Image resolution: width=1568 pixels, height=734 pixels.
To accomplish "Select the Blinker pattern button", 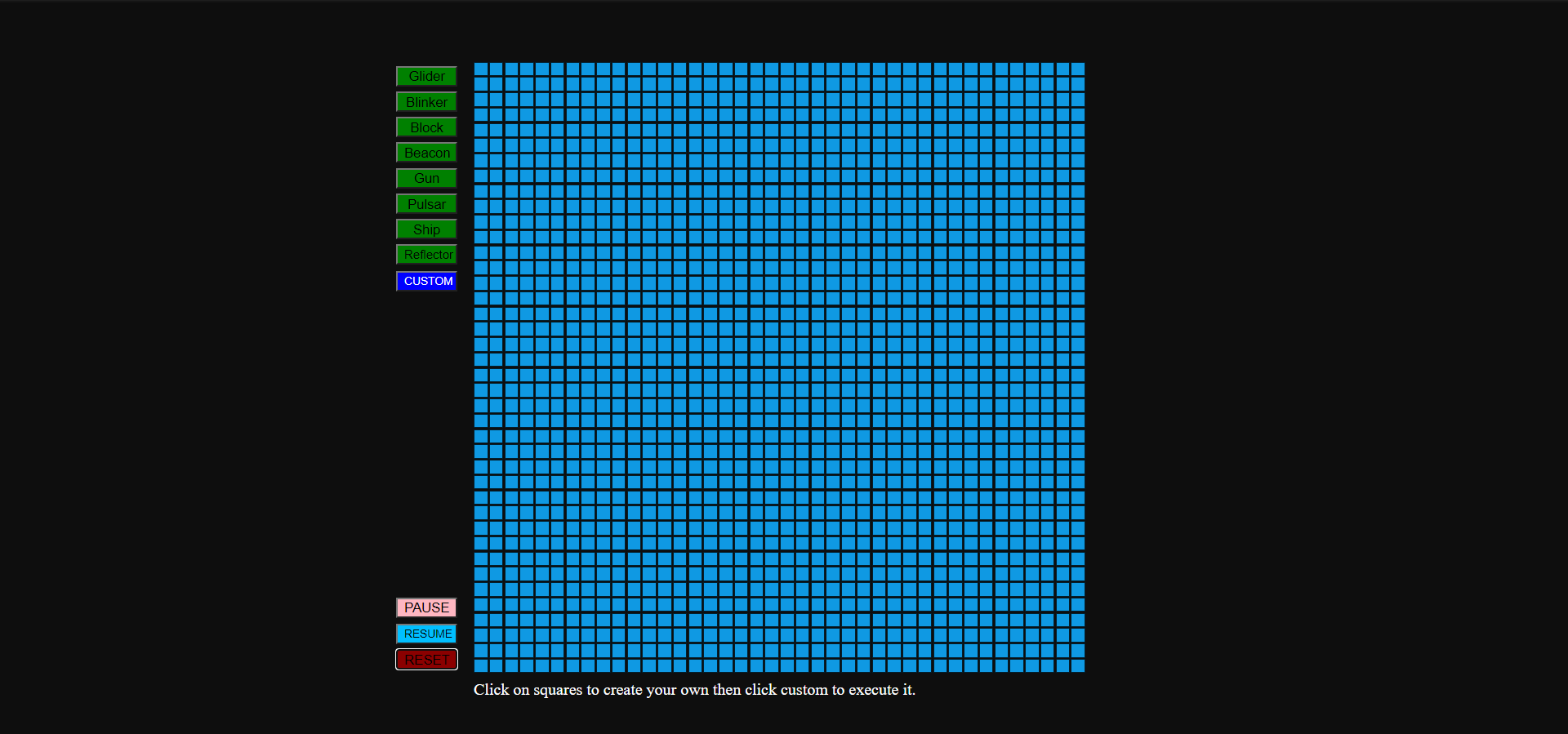I will 426,102.
